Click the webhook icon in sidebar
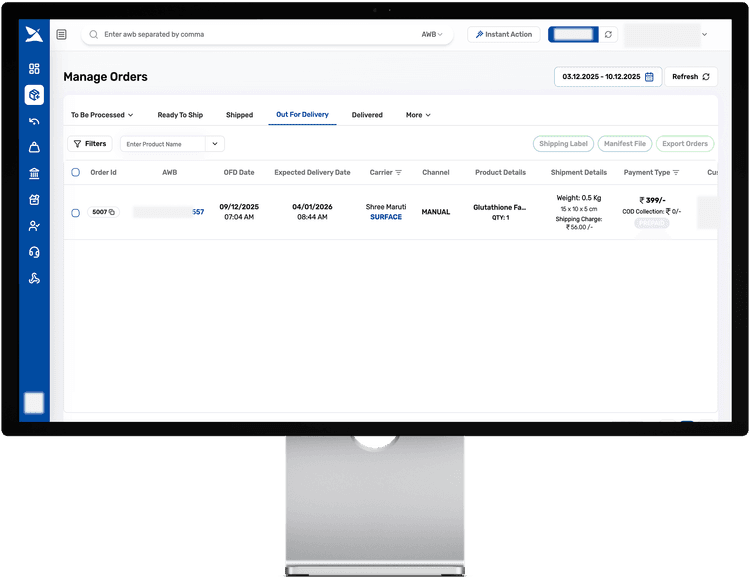The image size is (750, 578). (x=34, y=279)
